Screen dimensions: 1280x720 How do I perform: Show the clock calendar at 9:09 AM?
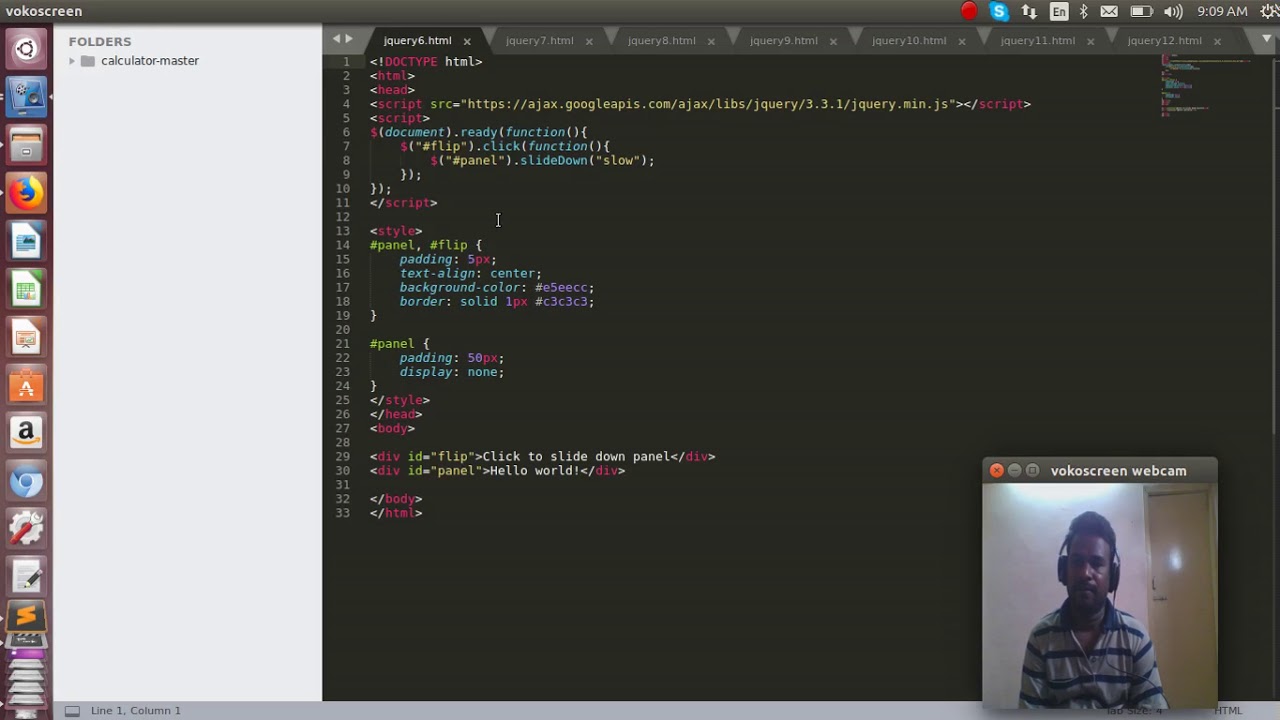(1222, 11)
